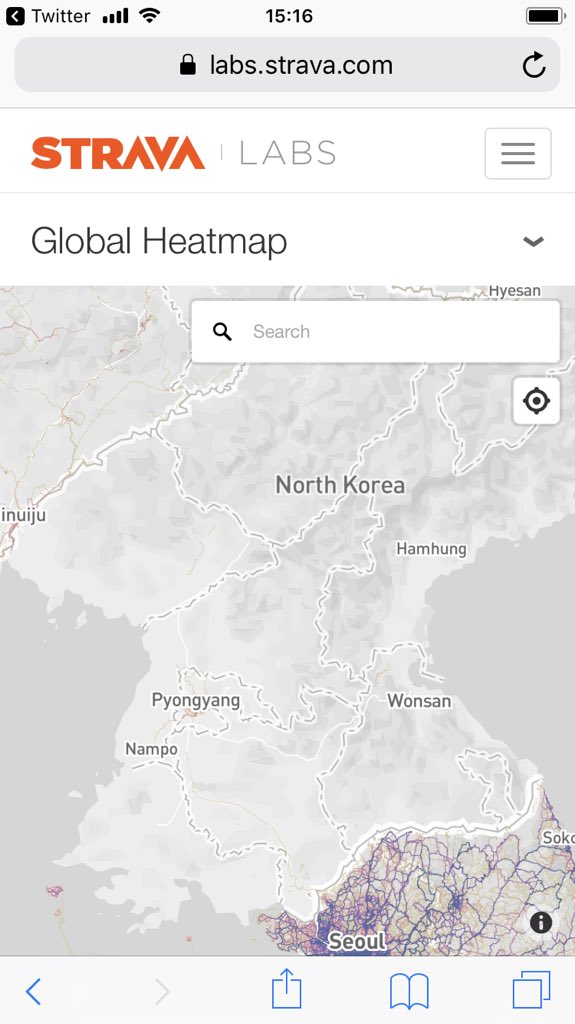The height and width of the screenshot is (1024, 575).
Task: Open the Strava logo link
Action: click(x=118, y=153)
